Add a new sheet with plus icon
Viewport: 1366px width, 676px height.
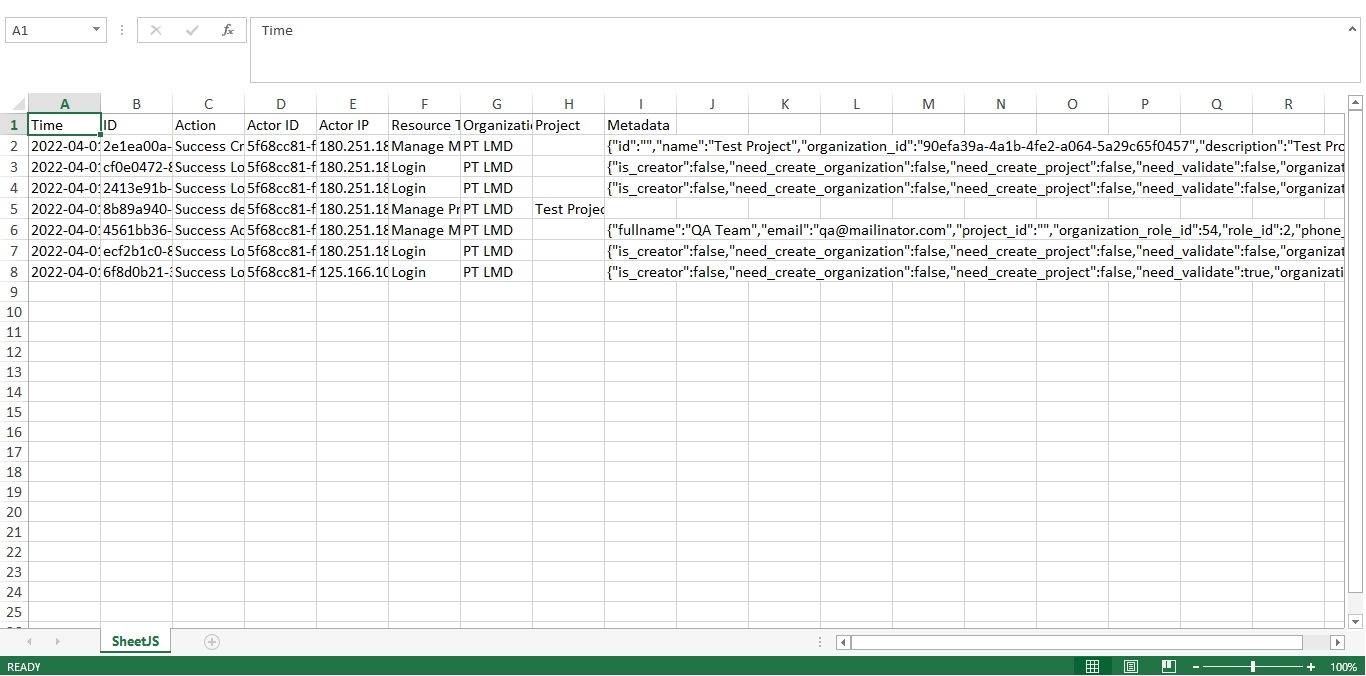[x=211, y=642]
